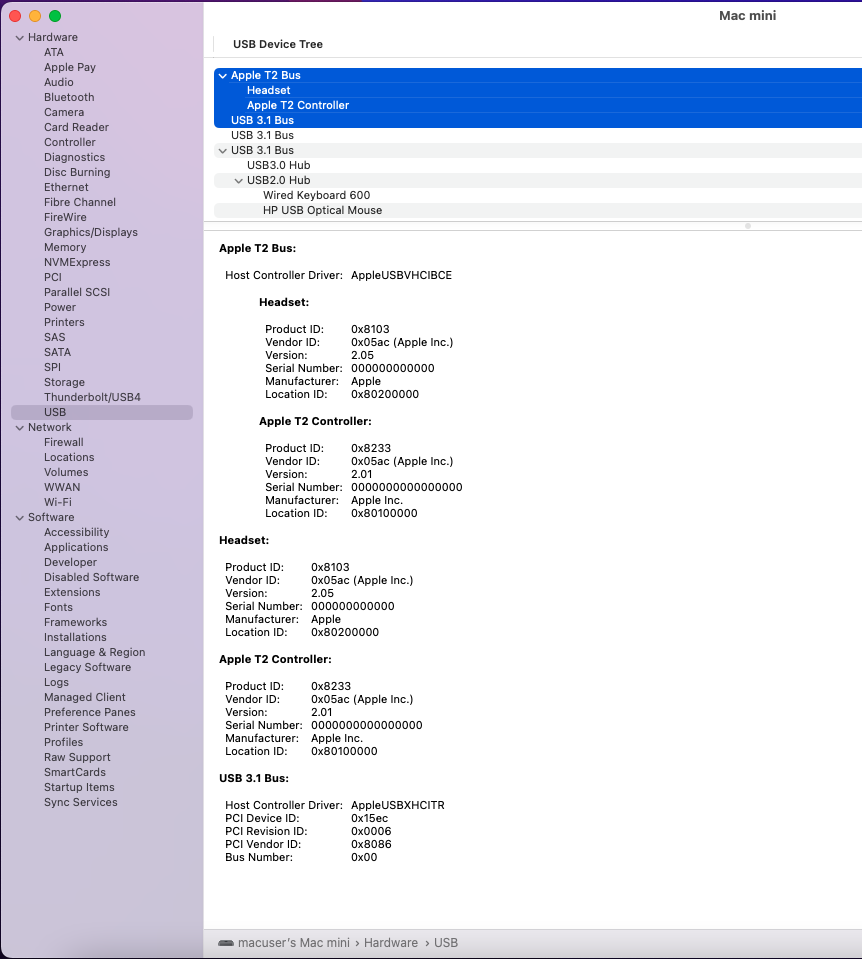The width and height of the screenshot is (862, 959).
Task: Collapse the Hardware section chevron
Action: pyautogui.click(x=20, y=38)
